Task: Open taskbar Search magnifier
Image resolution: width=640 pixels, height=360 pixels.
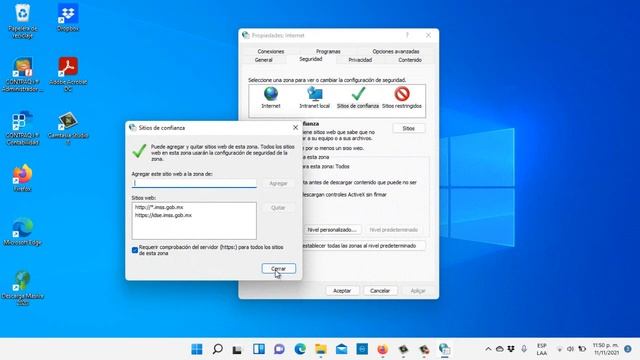Action: 218,349
